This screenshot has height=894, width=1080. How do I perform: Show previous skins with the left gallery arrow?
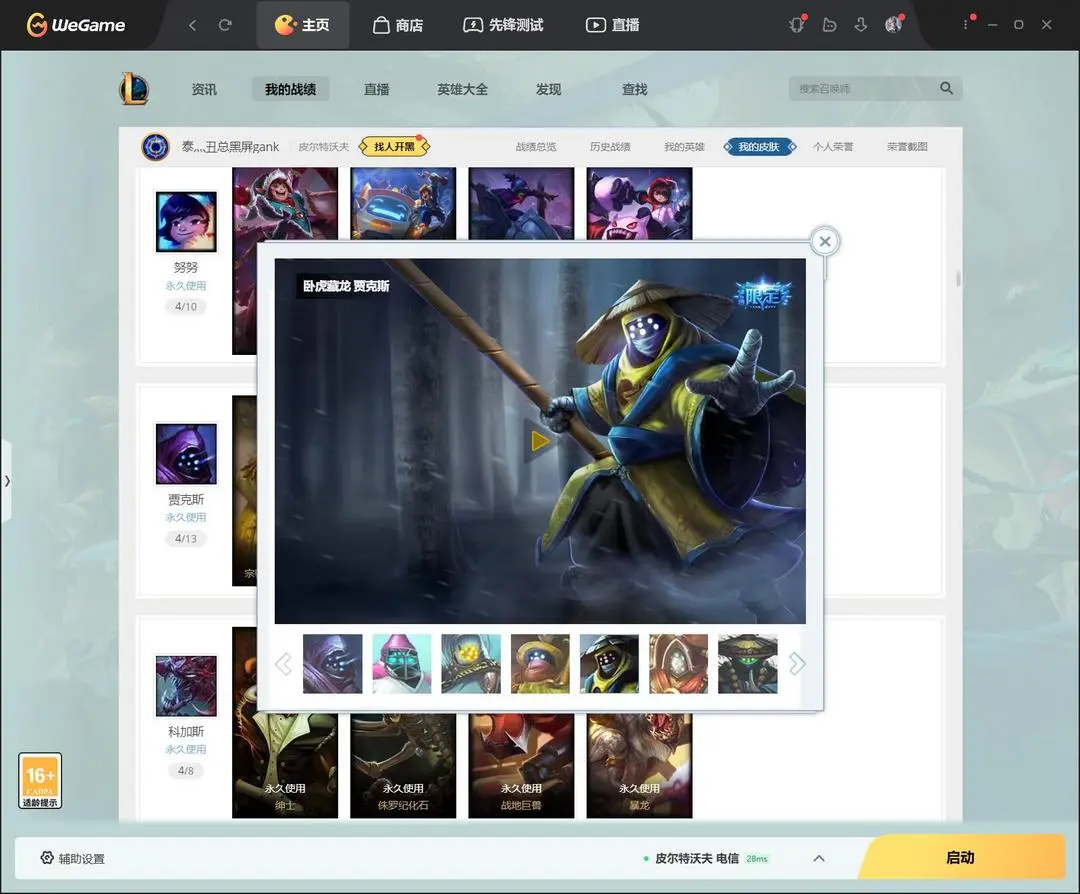(x=283, y=664)
